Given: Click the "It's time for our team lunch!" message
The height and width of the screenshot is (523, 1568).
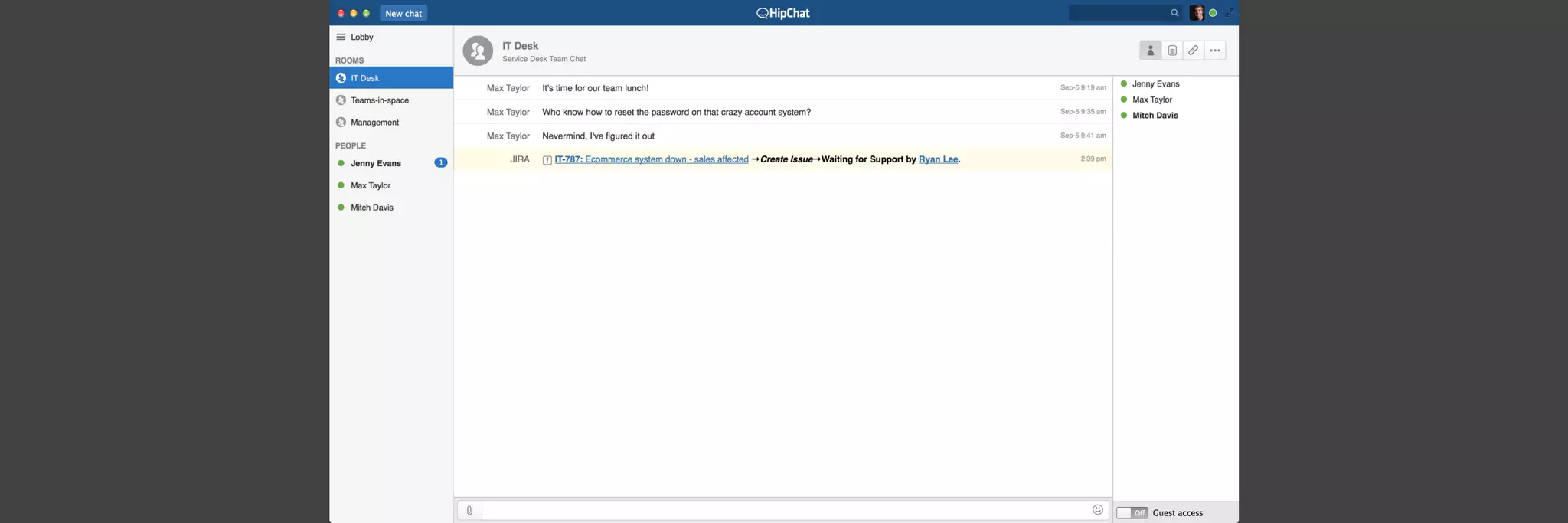Looking at the screenshot, I should tap(595, 88).
